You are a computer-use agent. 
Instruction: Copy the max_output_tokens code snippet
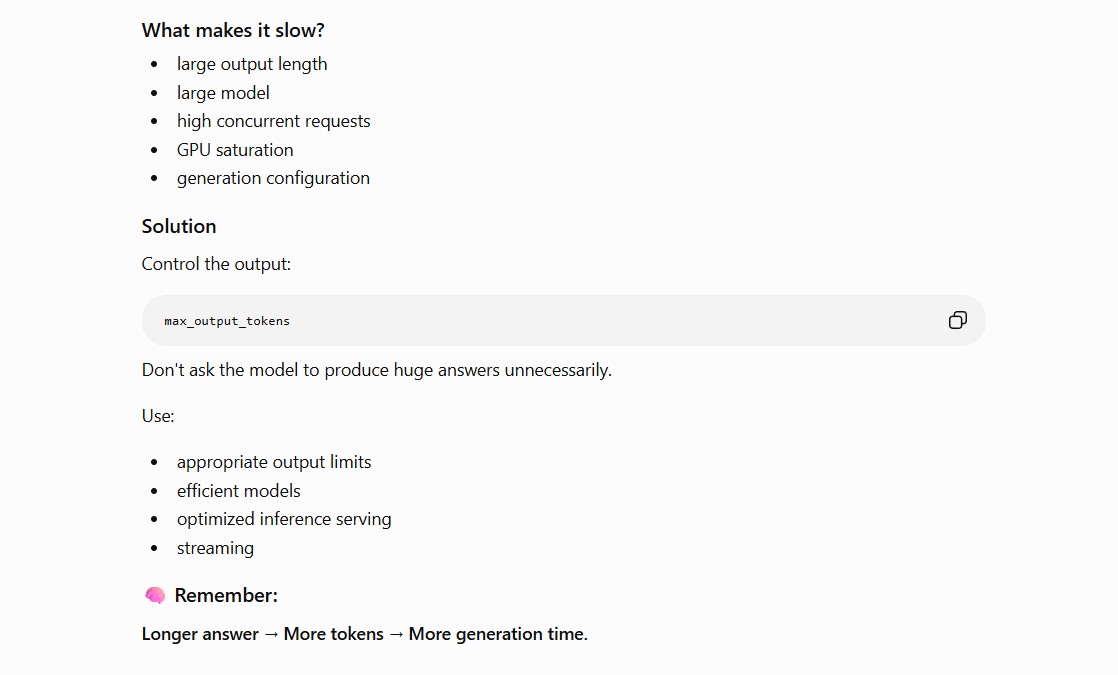958,320
